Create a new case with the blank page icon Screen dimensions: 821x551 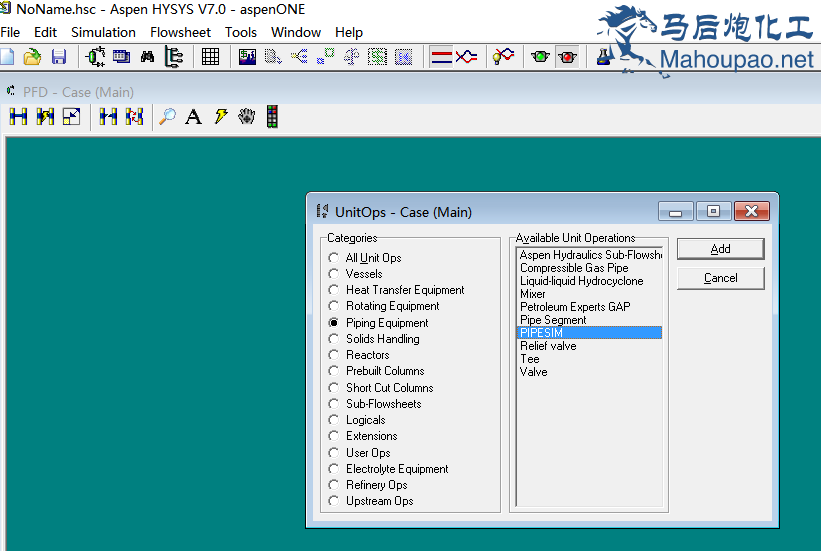click(7, 56)
